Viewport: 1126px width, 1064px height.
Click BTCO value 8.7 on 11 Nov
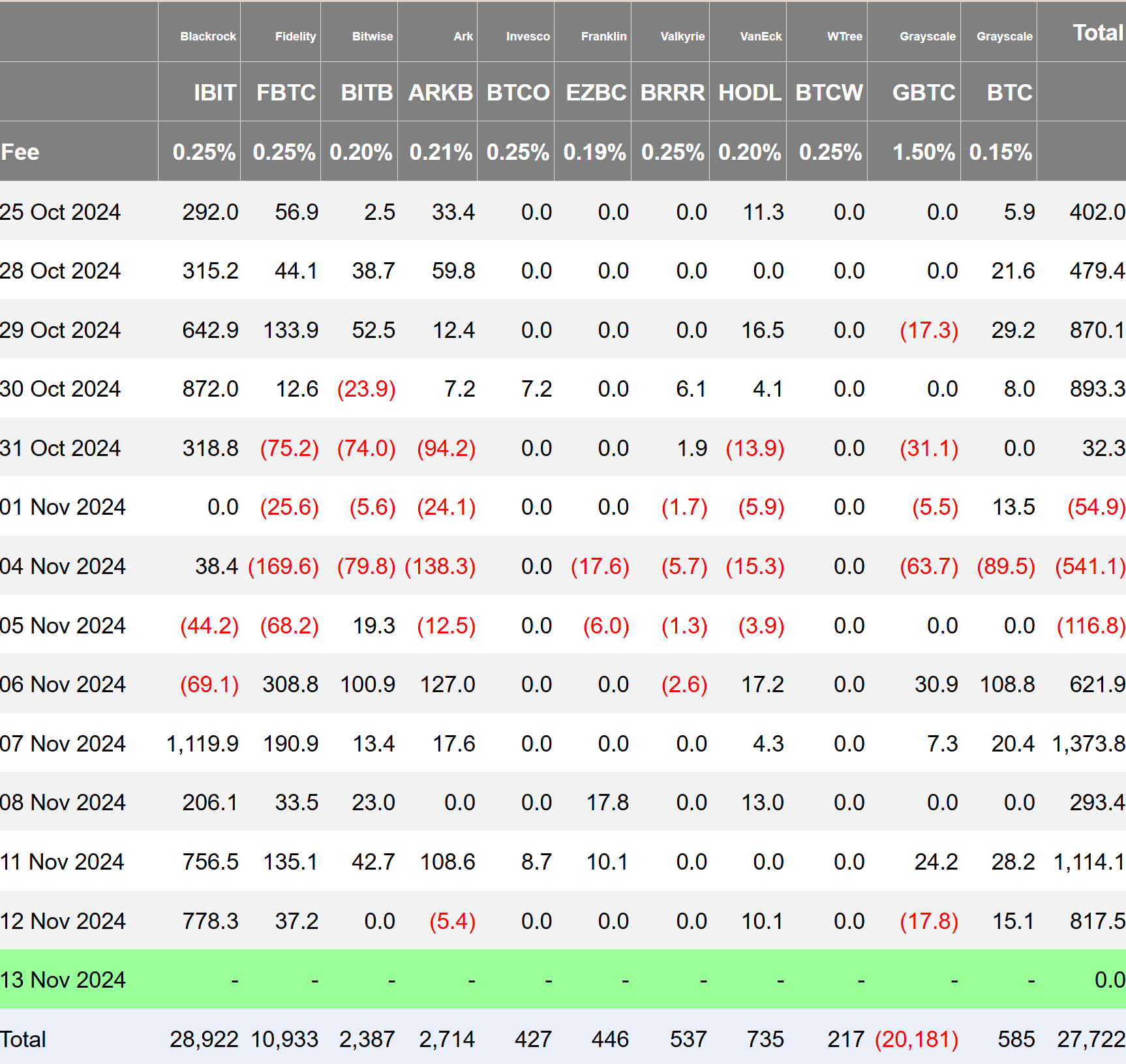[x=536, y=862]
